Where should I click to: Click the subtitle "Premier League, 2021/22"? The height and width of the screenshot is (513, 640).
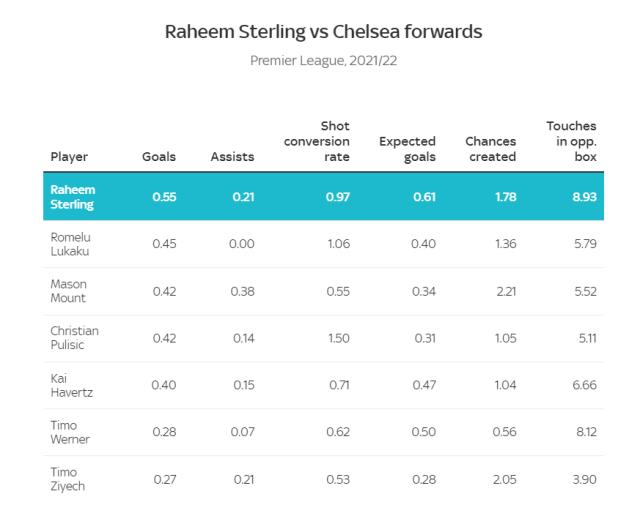click(323, 61)
